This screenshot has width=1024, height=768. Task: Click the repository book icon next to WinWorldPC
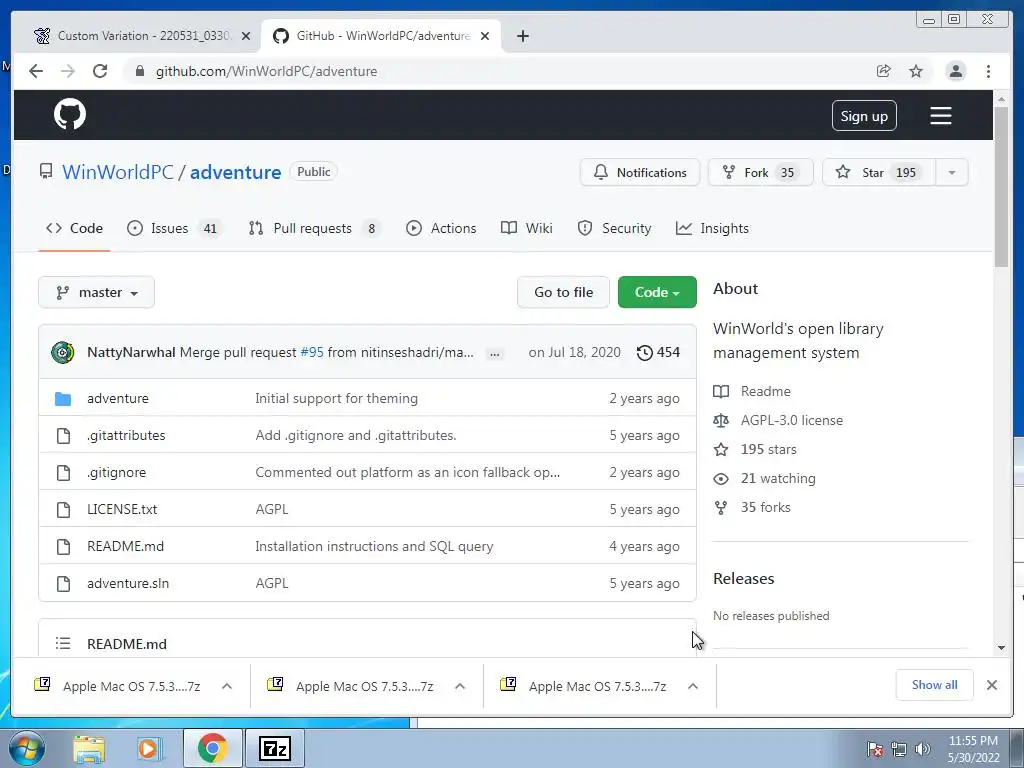(x=46, y=172)
